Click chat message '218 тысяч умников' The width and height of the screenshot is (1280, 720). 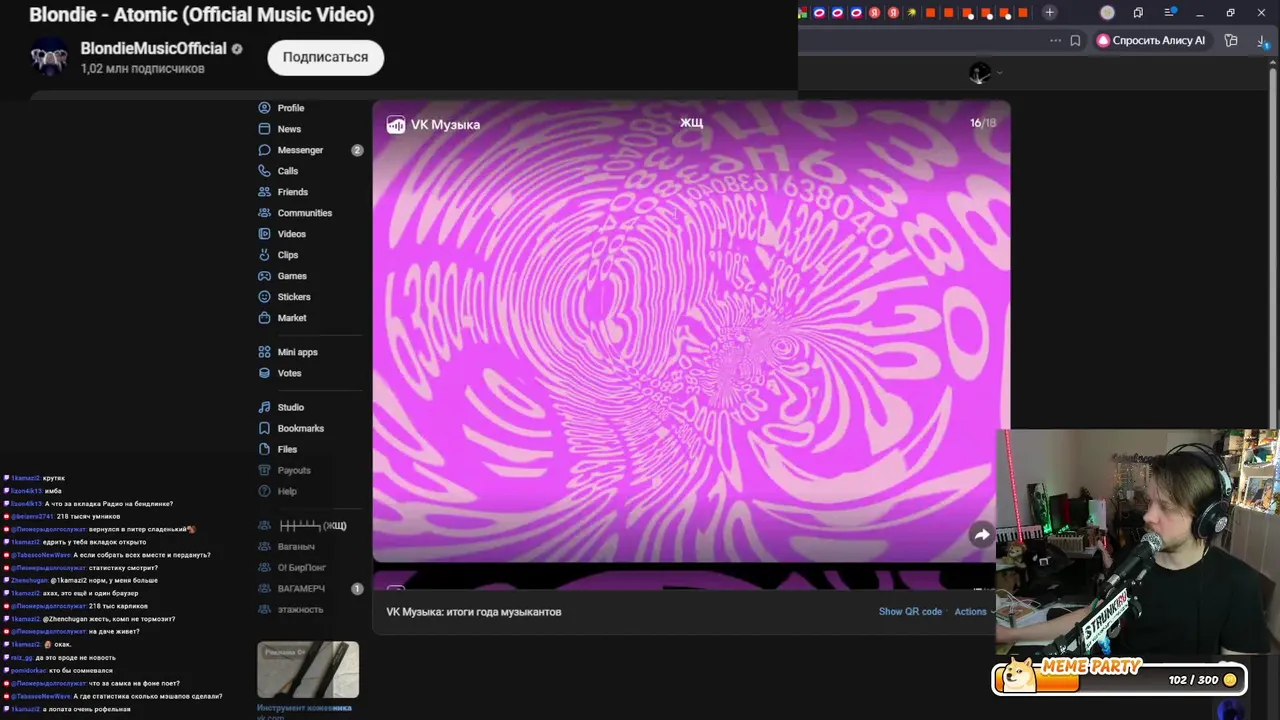88,517
